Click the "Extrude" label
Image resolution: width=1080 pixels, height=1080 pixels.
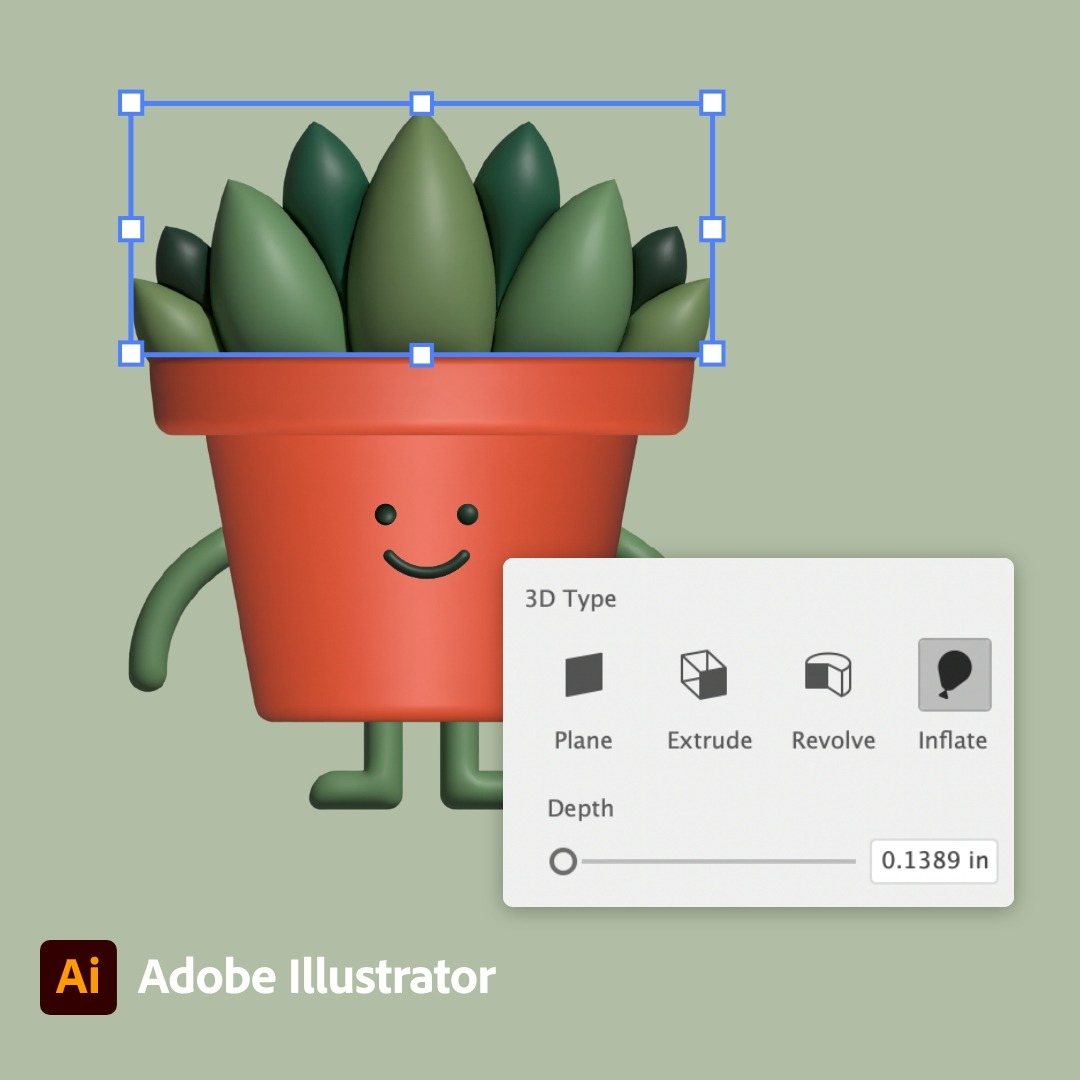pyautogui.click(x=709, y=740)
